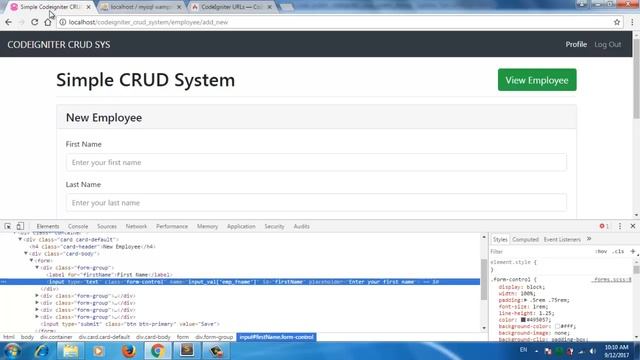640x360 pixels.
Task: Open the Memory panel
Action: (207, 226)
